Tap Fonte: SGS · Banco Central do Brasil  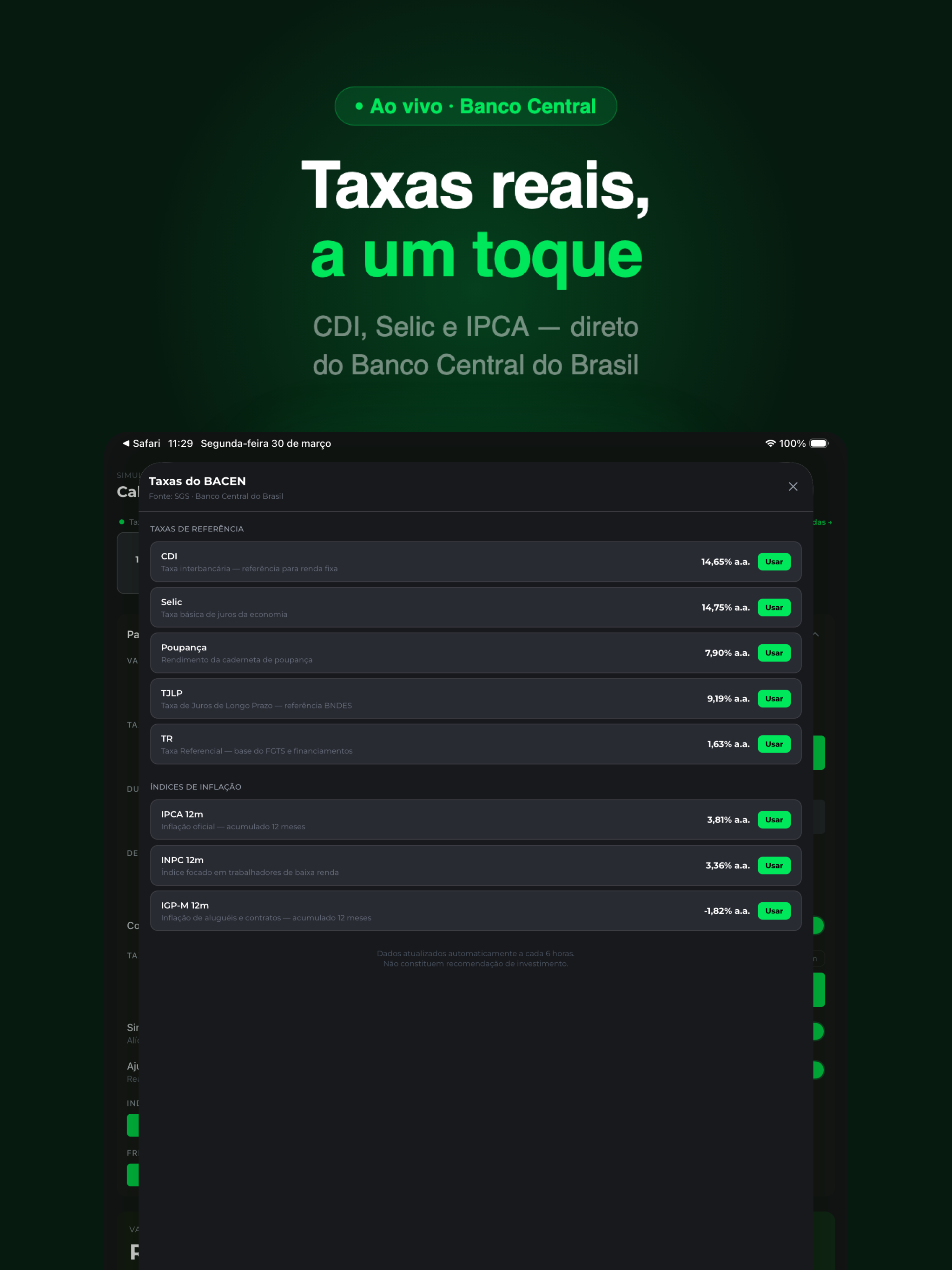tap(216, 496)
